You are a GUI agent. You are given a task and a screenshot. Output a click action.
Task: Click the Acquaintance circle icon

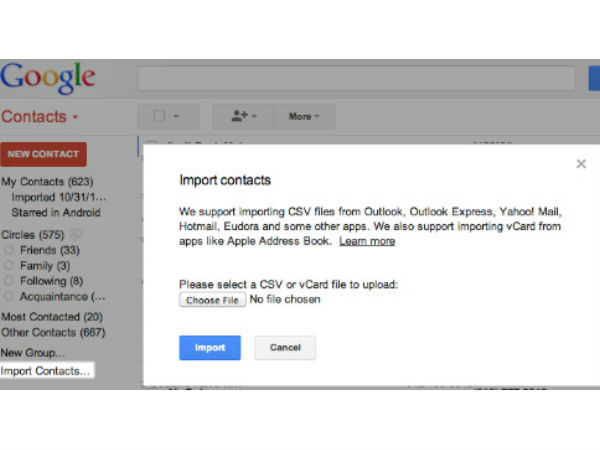click(9, 296)
